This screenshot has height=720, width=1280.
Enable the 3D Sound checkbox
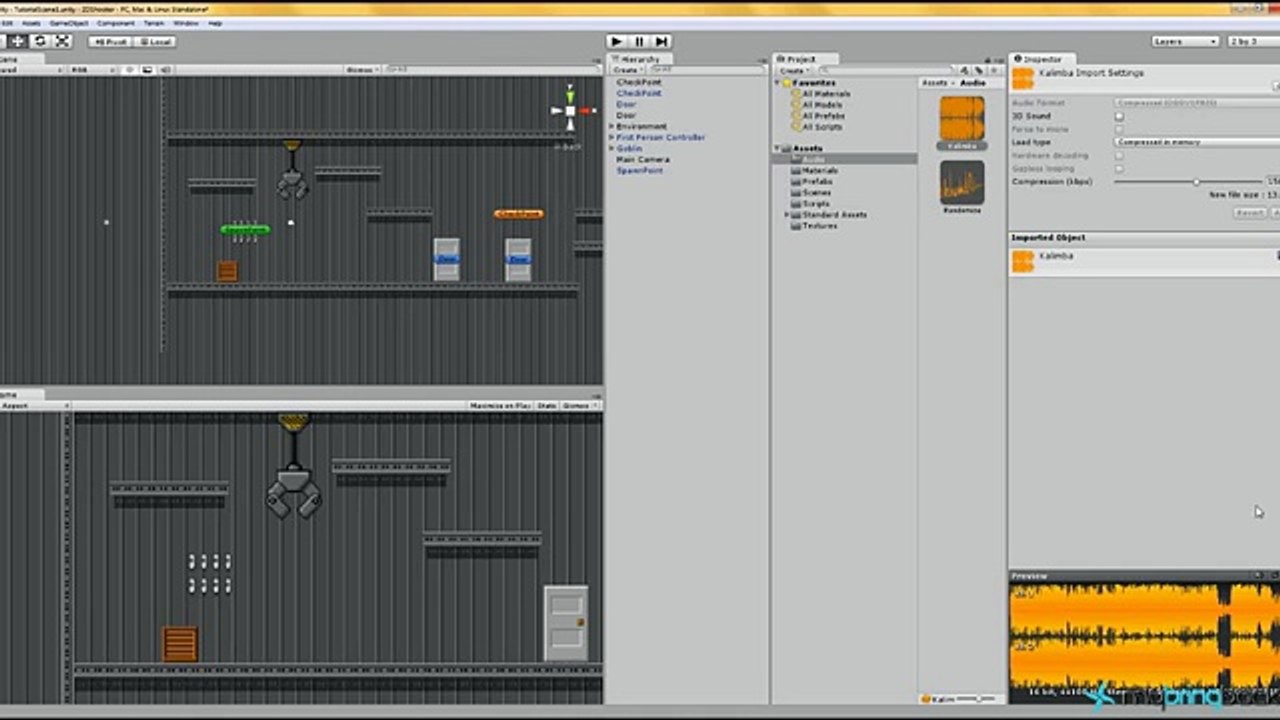pyautogui.click(x=1119, y=116)
